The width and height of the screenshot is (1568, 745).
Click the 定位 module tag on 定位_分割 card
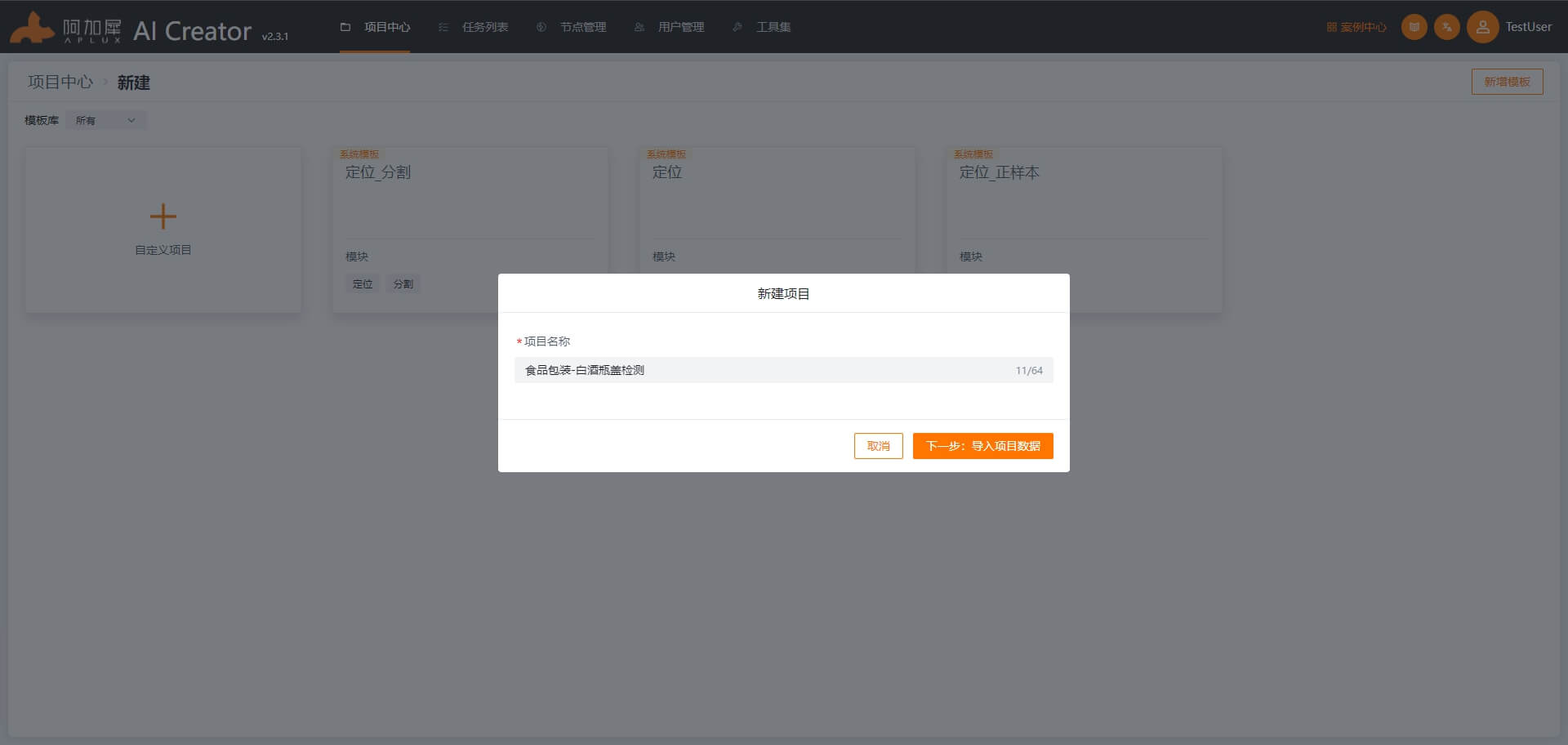(363, 284)
